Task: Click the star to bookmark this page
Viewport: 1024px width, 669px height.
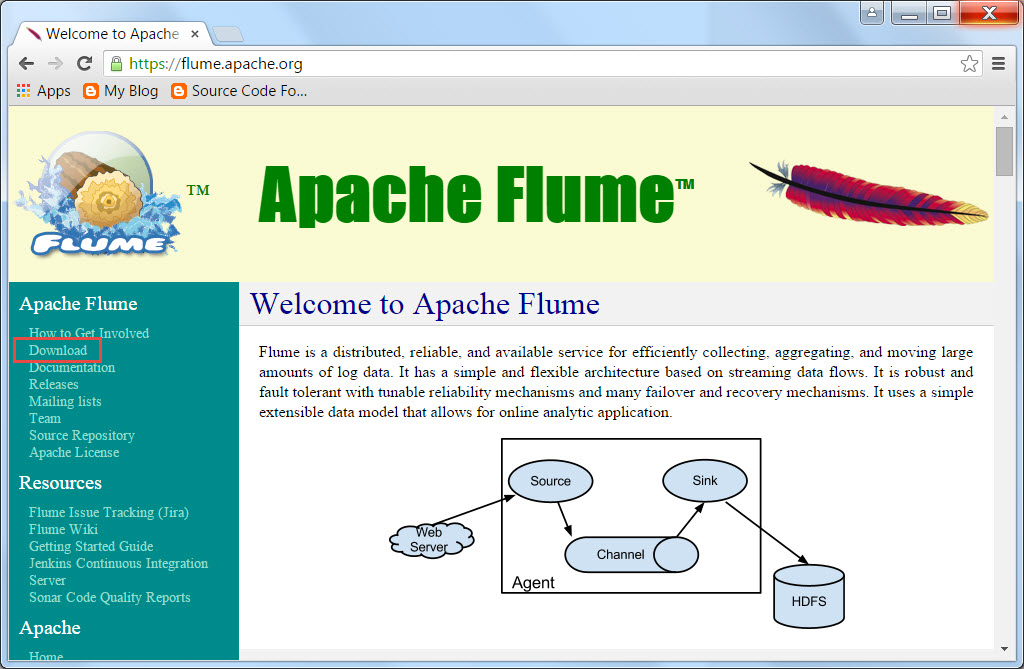Action: click(968, 63)
